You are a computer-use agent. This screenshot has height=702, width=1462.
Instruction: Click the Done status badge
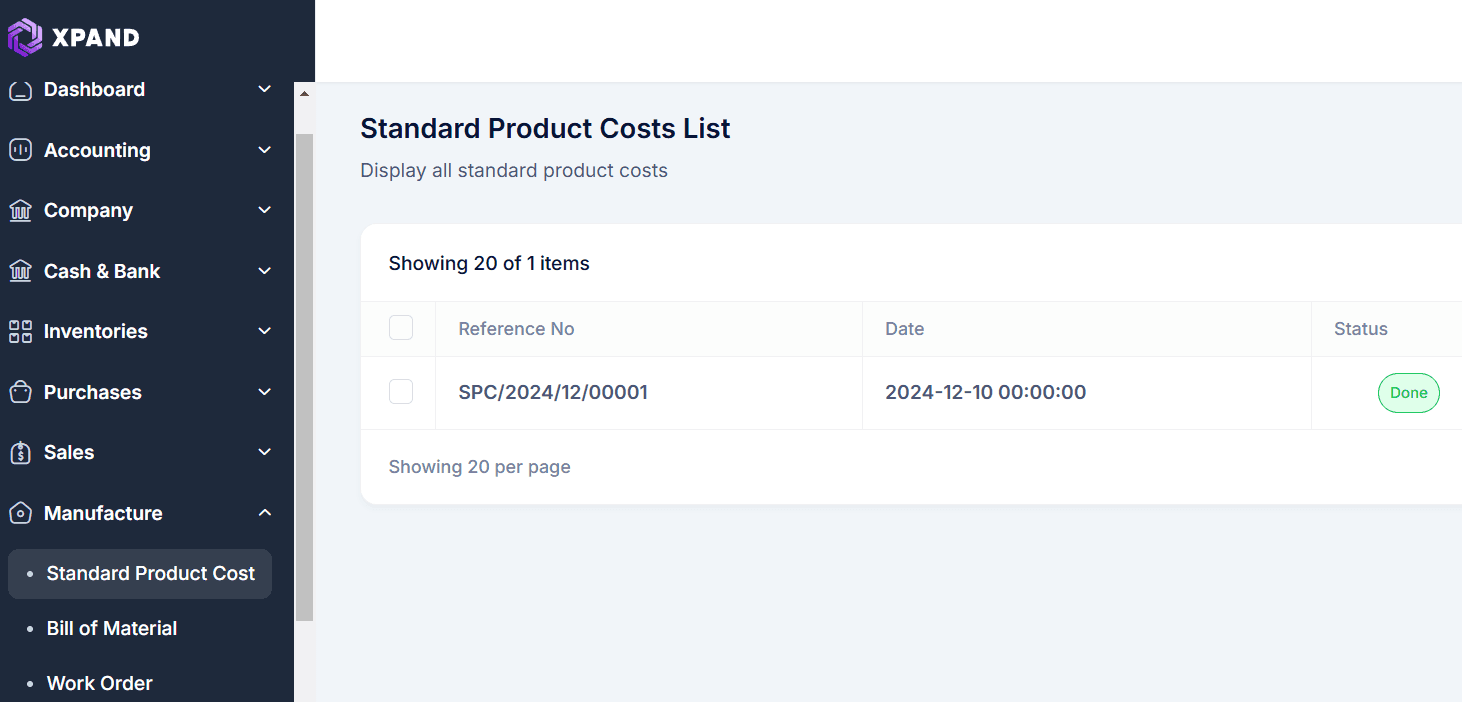[x=1408, y=392]
